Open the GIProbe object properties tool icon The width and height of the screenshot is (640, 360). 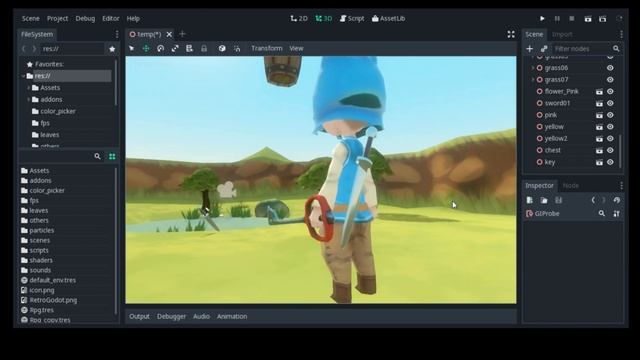tap(616, 213)
